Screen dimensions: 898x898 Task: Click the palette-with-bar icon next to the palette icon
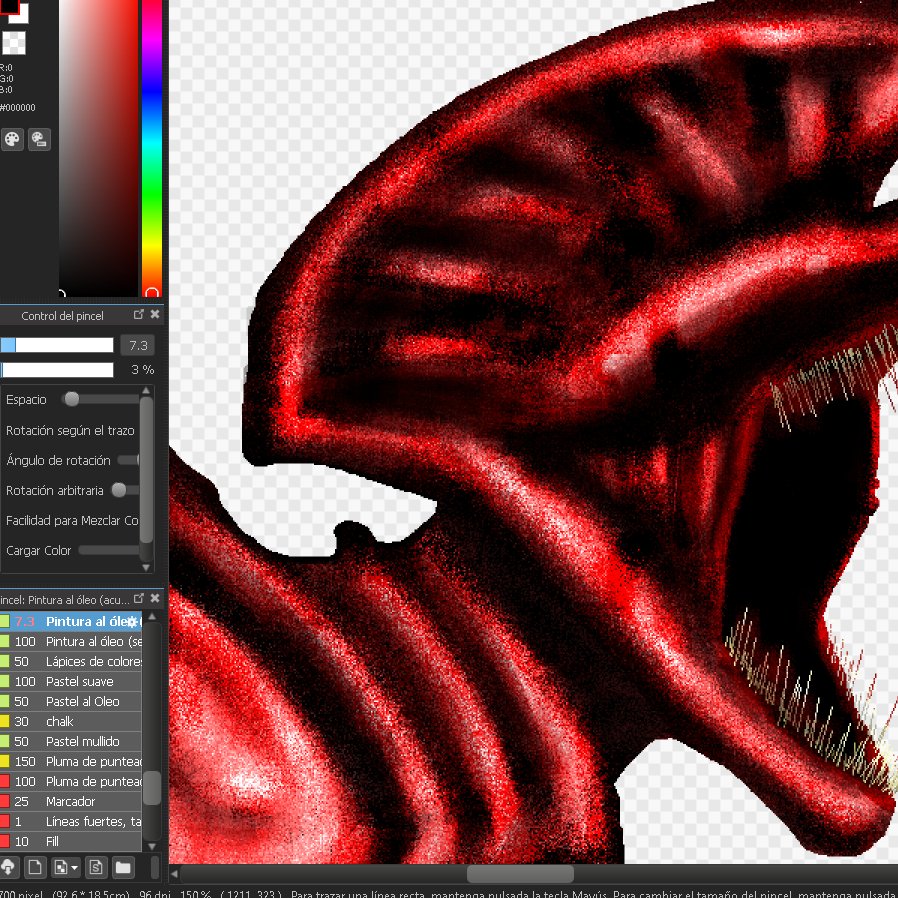coord(40,139)
